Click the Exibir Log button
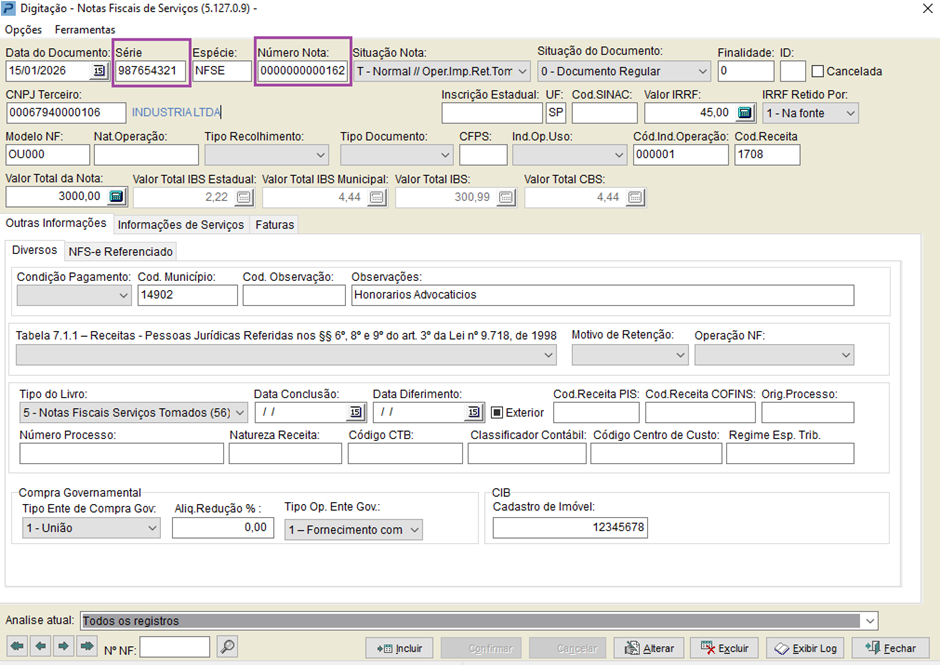940x665 pixels. [805, 648]
